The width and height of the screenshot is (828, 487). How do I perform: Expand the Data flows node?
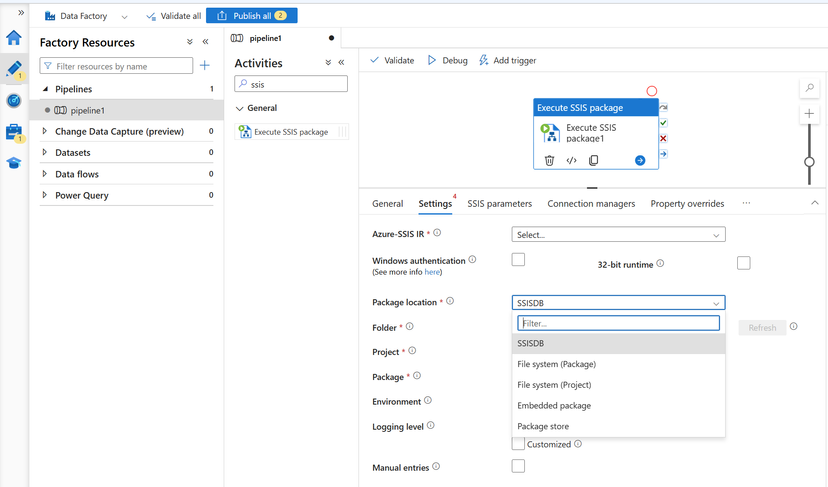point(45,173)
